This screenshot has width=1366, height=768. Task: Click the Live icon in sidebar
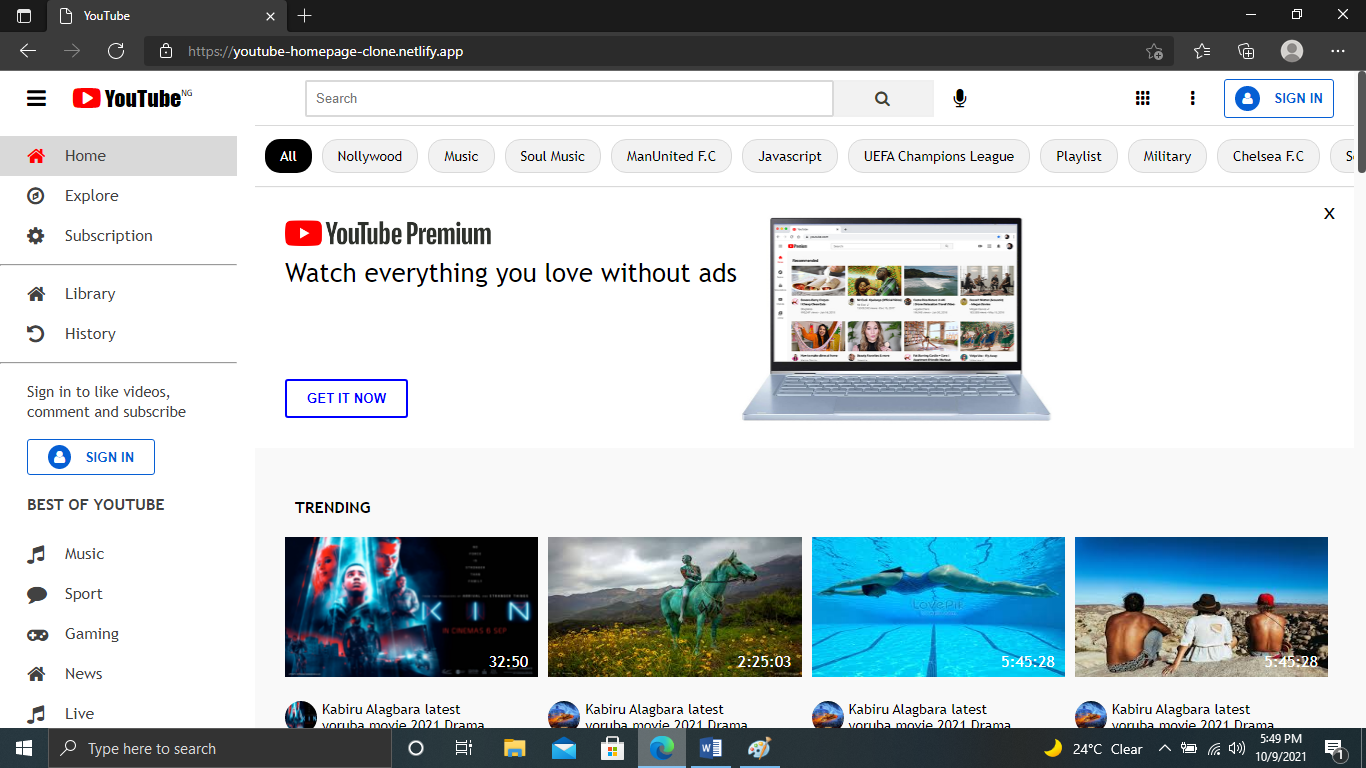point(36,714)
